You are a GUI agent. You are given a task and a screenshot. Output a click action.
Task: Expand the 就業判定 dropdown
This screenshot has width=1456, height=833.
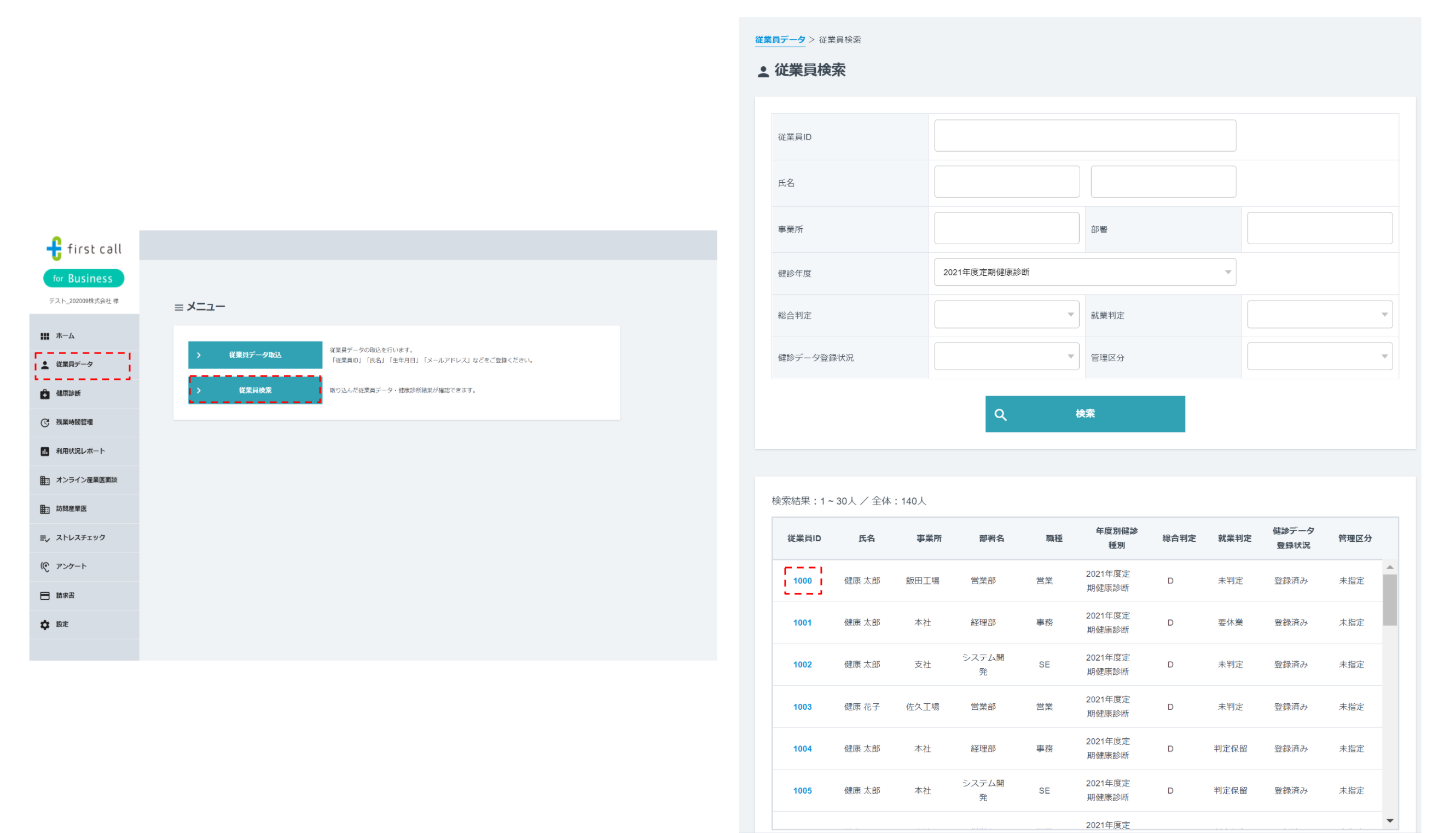pyautogui.click(x=1319, y=315)
